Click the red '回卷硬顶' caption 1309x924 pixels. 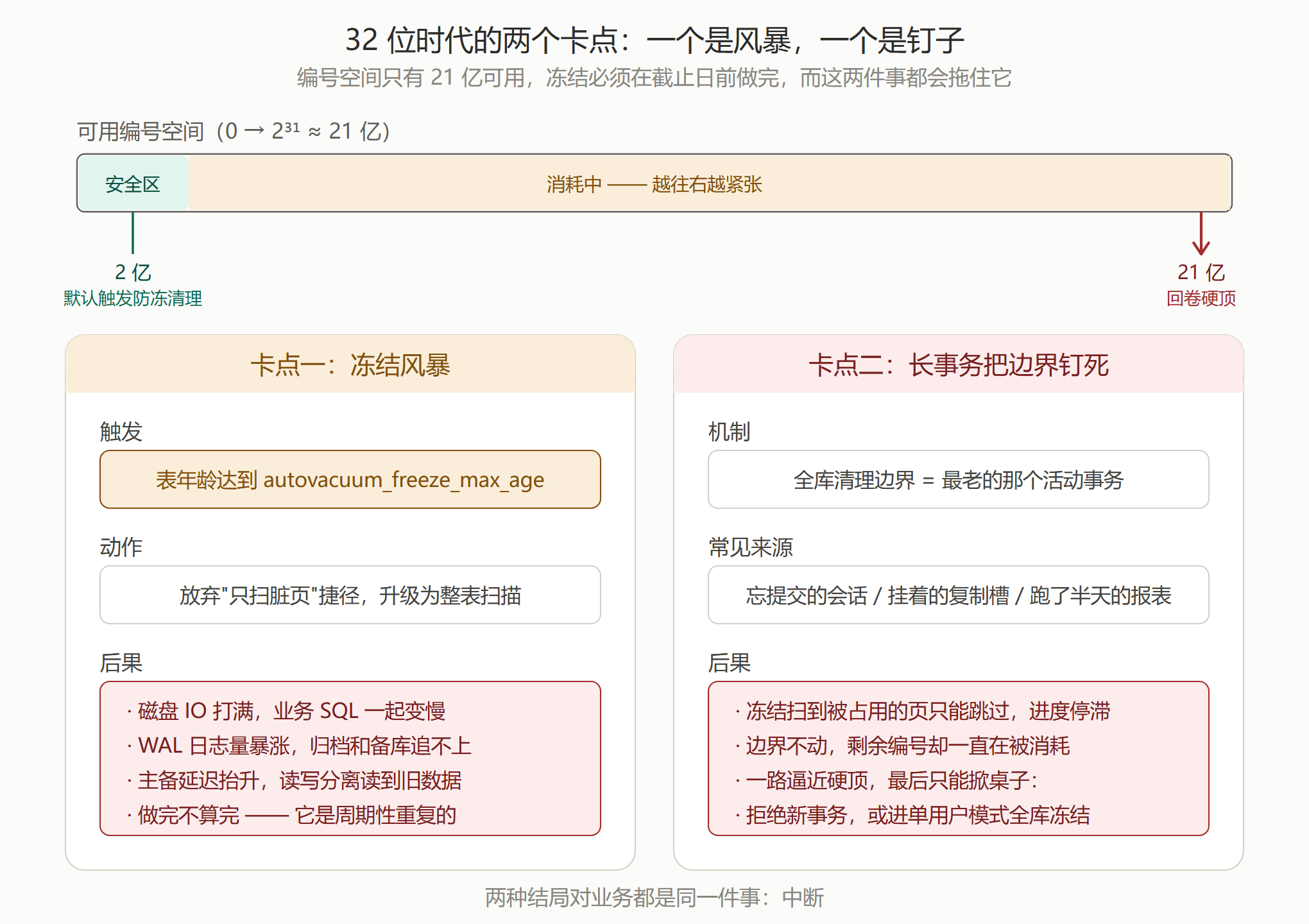pos(1201,298)
